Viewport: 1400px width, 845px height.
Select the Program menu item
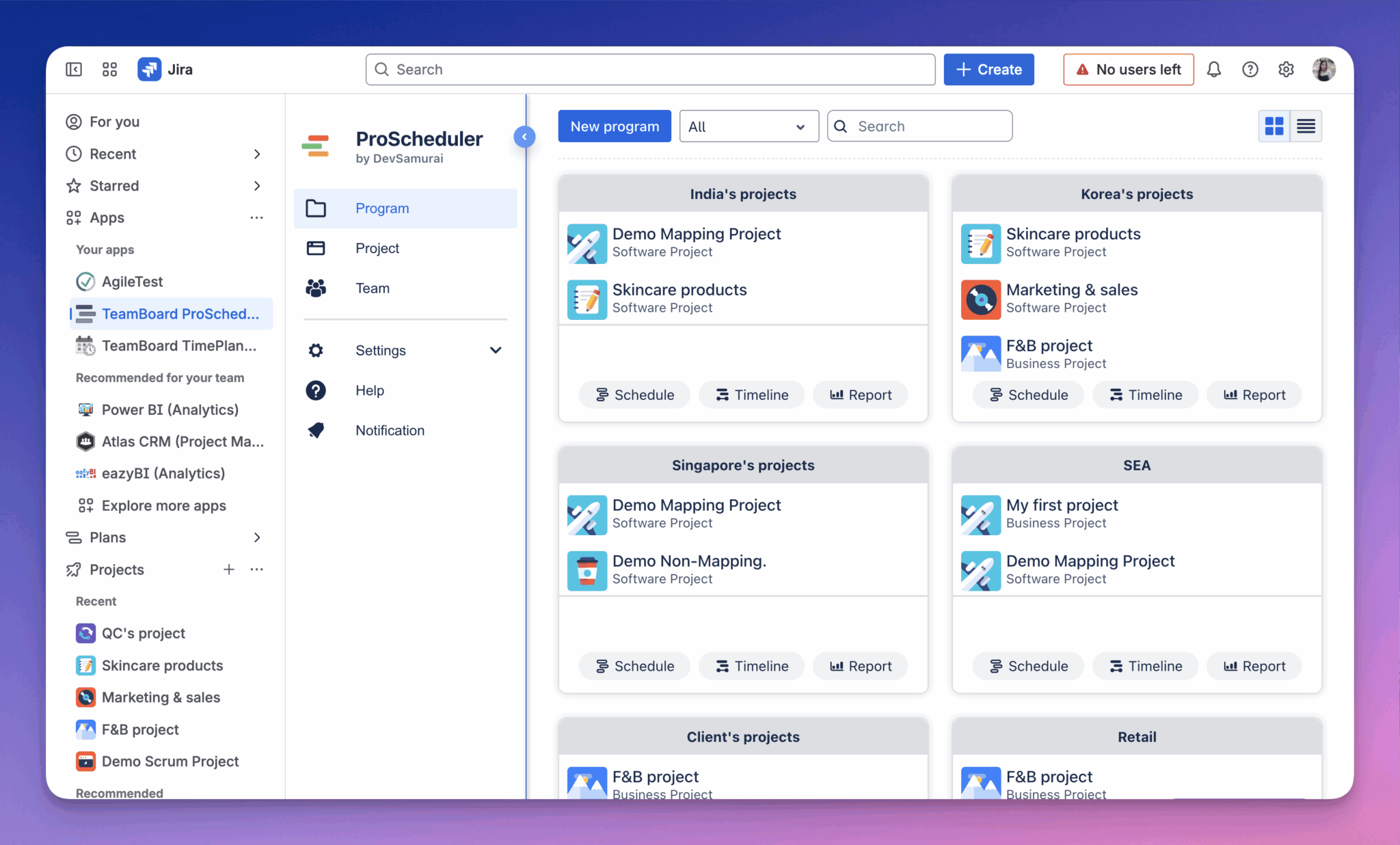405,209
